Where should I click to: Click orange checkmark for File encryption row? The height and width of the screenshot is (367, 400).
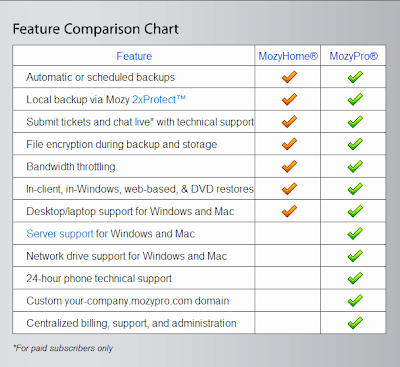289,144
